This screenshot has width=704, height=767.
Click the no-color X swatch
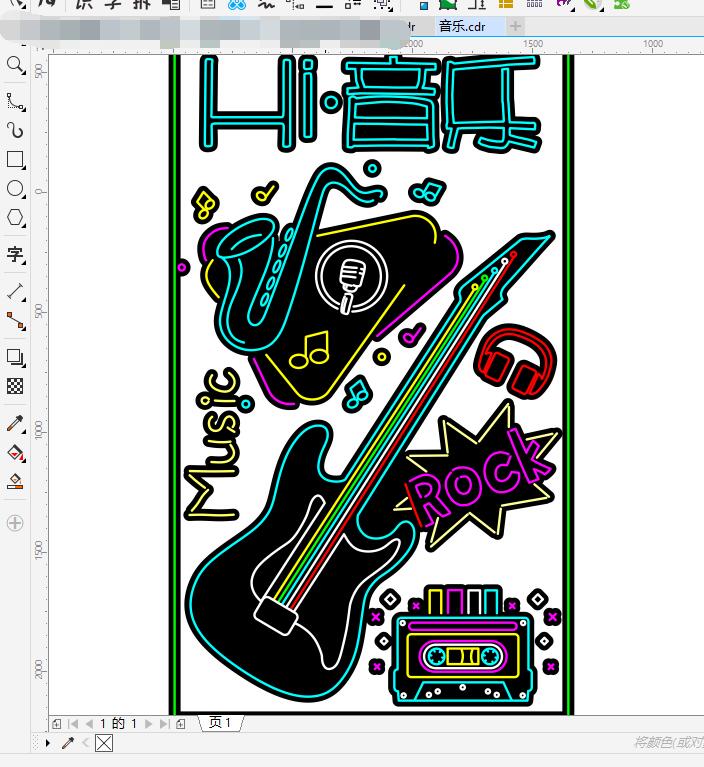(104, 743)
